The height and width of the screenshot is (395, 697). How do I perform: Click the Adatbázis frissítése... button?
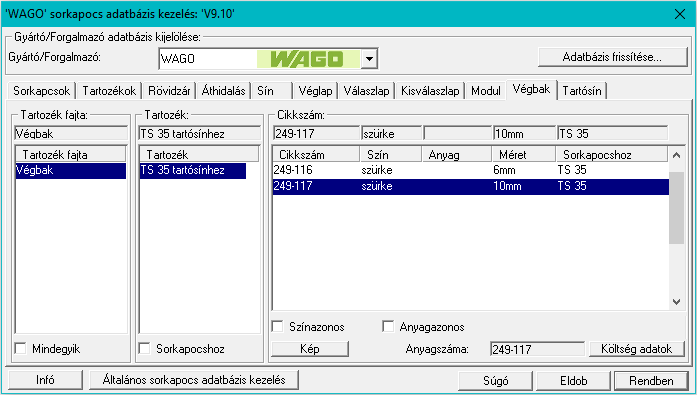613,57
